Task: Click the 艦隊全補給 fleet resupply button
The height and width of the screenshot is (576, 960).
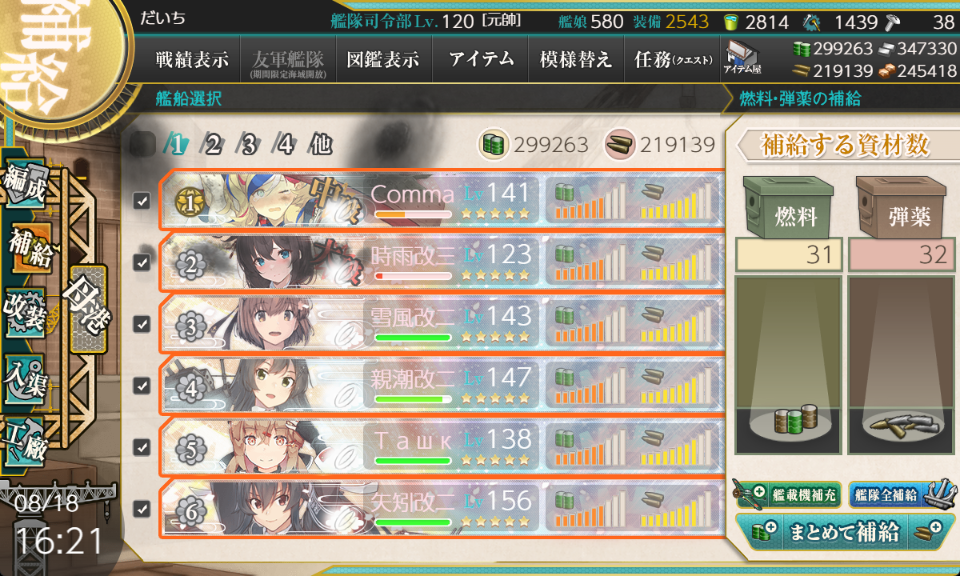Action: point(901,494)
